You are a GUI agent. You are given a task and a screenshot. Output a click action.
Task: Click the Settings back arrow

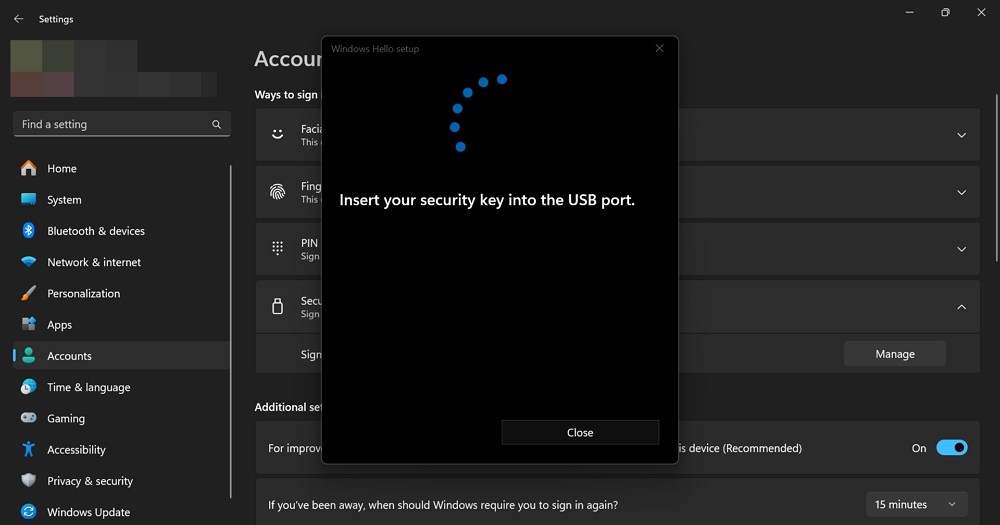coord(18,19)
